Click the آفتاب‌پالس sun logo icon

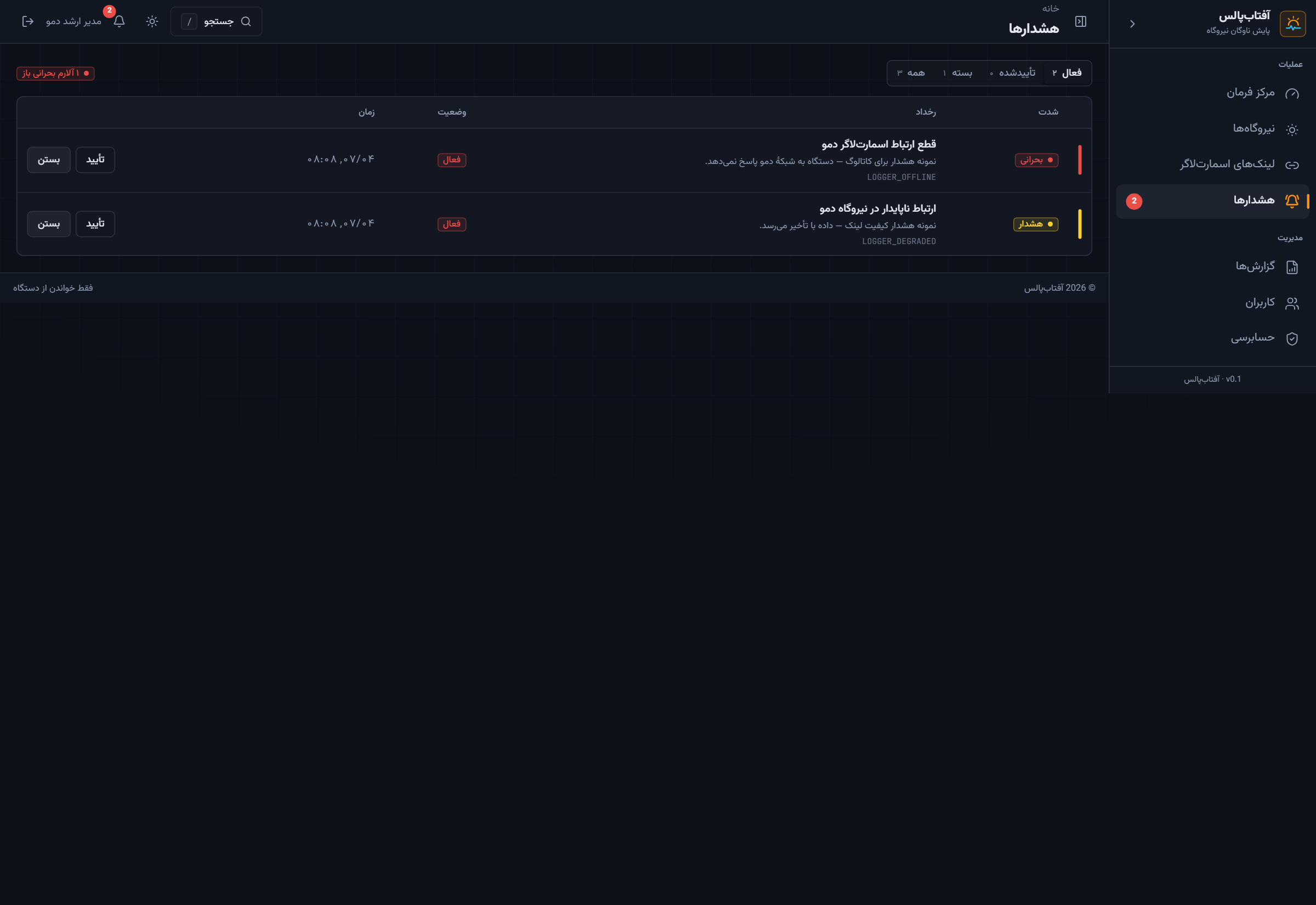pos(1292,23)
